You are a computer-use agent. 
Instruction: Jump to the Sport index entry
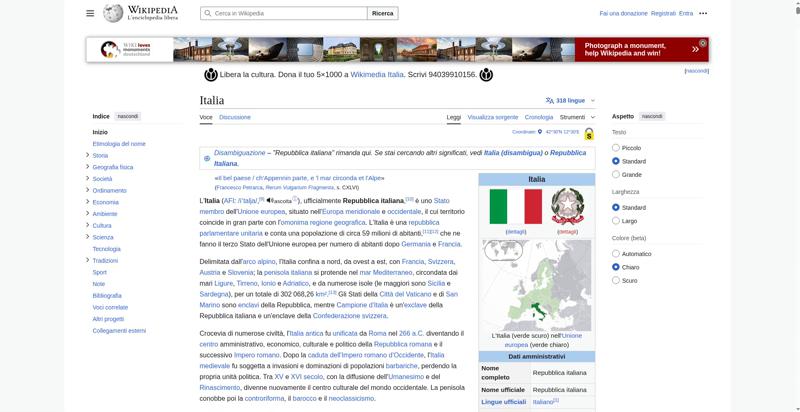point(99,272)
